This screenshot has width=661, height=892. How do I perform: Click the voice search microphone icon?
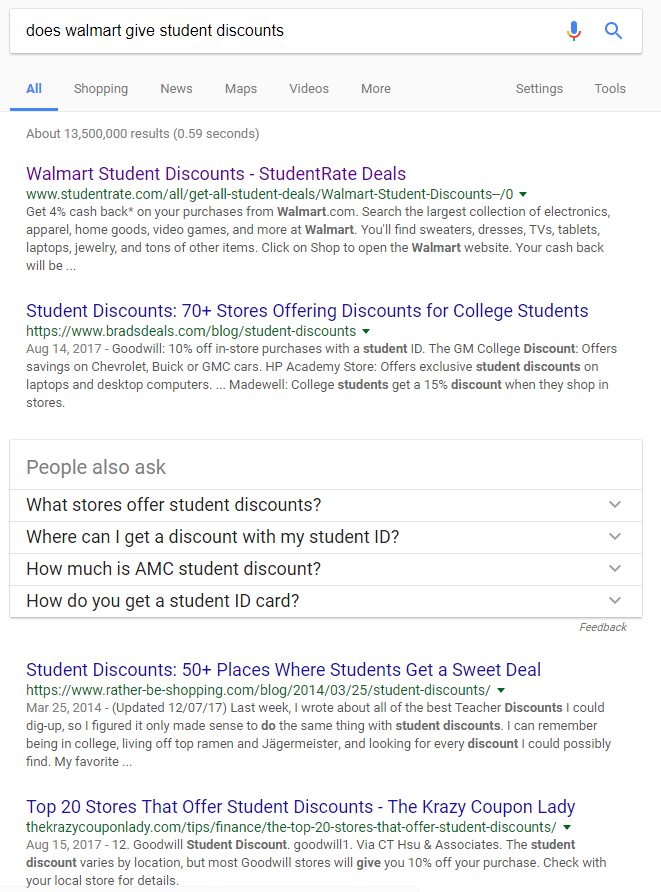pos(574,31)
